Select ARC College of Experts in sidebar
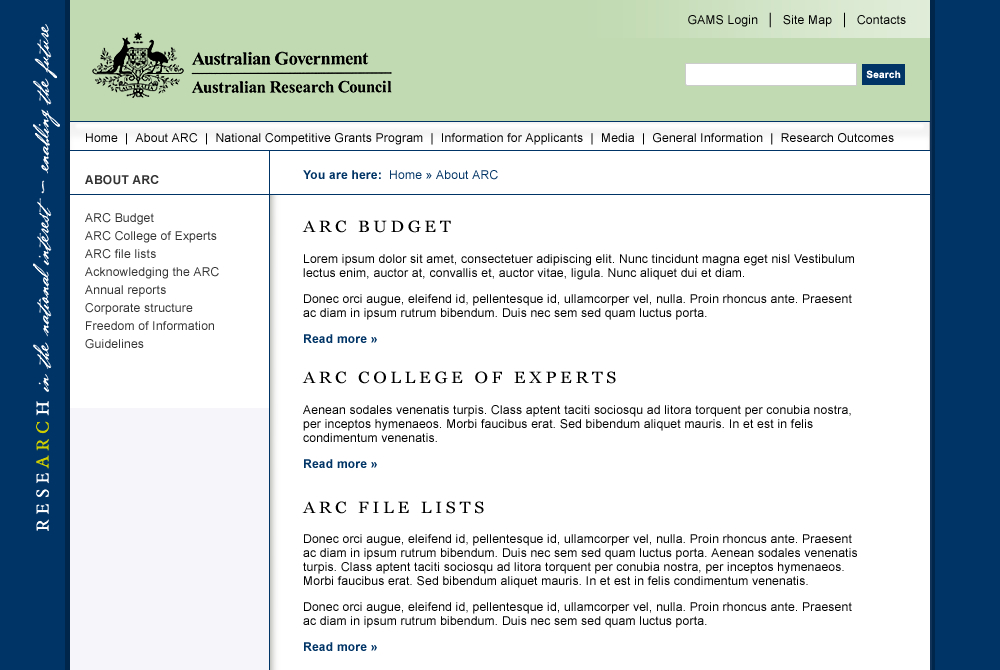 [150, 236]
